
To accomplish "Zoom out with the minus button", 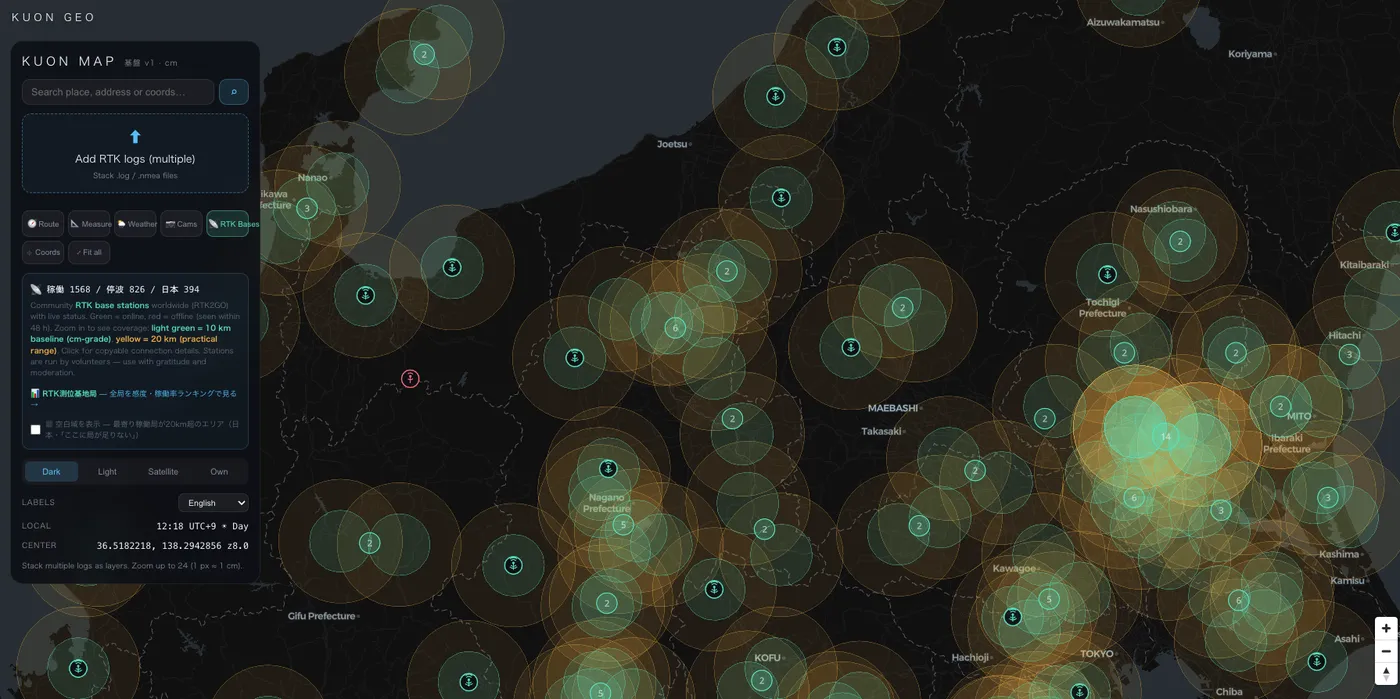I will [x=1386, y=651].
